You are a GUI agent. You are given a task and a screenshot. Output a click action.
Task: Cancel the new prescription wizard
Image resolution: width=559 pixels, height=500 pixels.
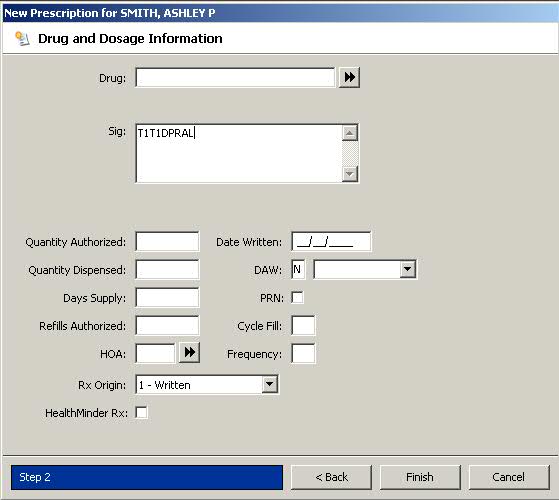(509, 477)
